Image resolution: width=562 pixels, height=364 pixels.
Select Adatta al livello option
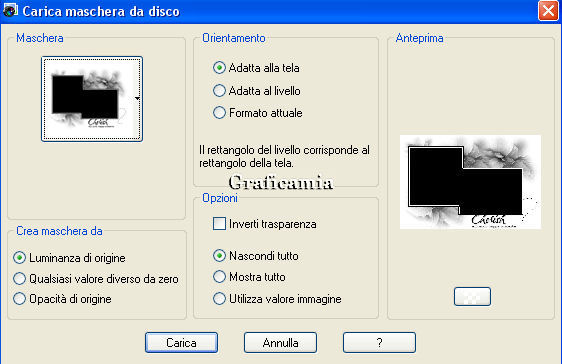pos(257,91)
